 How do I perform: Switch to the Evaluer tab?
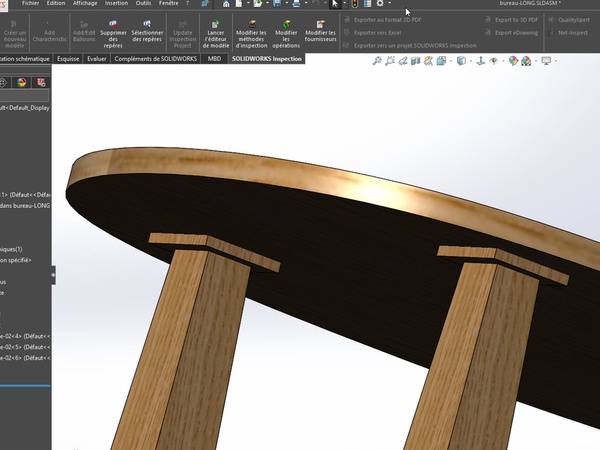coord(97,59)
